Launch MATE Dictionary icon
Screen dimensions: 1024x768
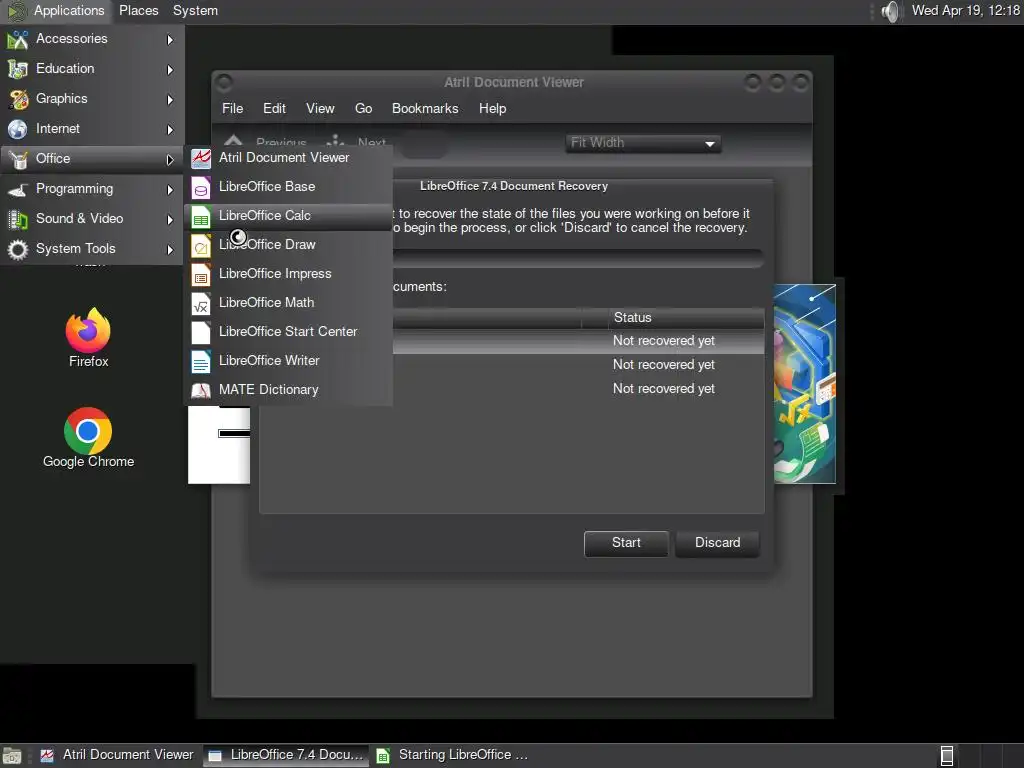[200, 391]
